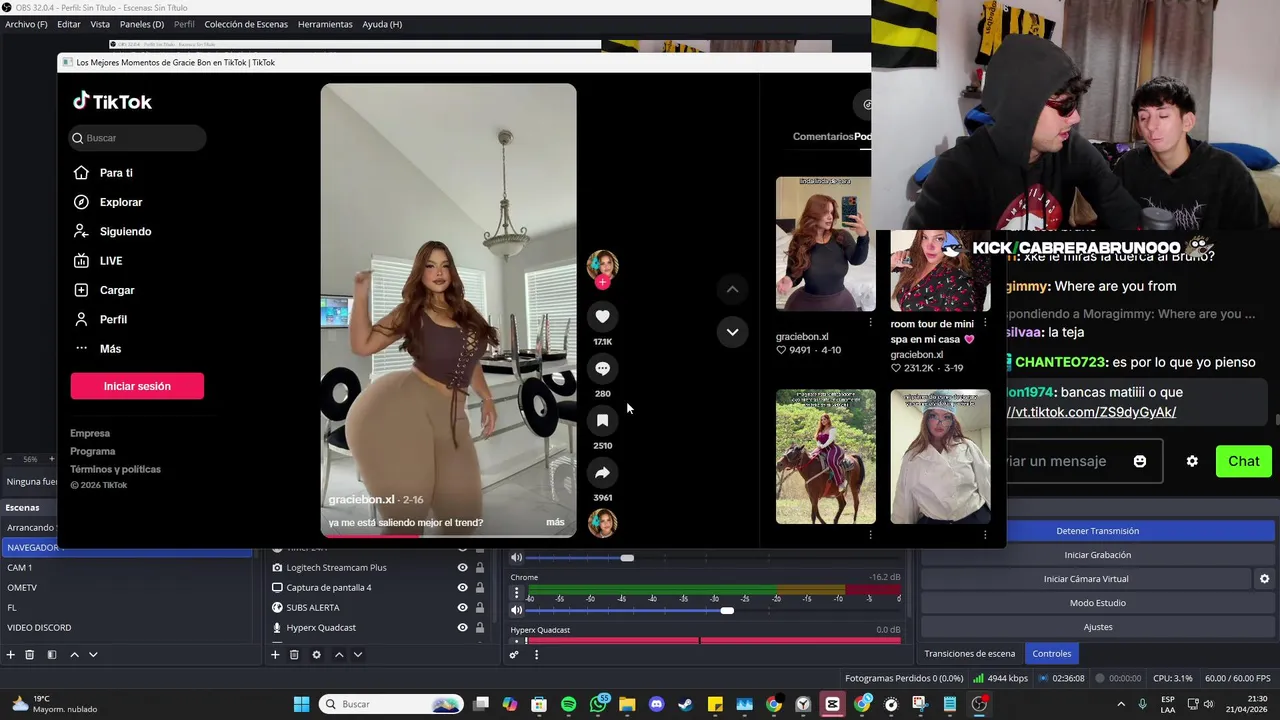1280x720 pixels.
Task: Remove selected source with trash icon
Action: 294,654
